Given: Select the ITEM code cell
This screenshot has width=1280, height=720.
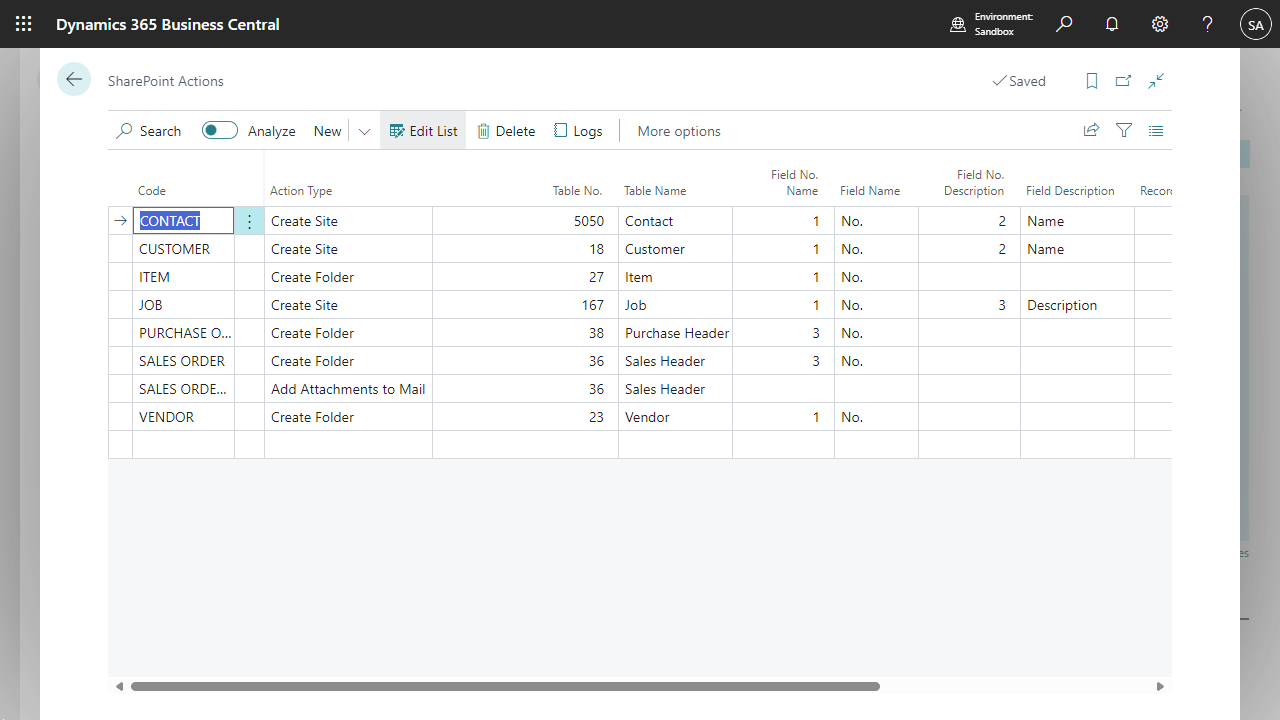Looking at the screenshot, I should (183, 277).
